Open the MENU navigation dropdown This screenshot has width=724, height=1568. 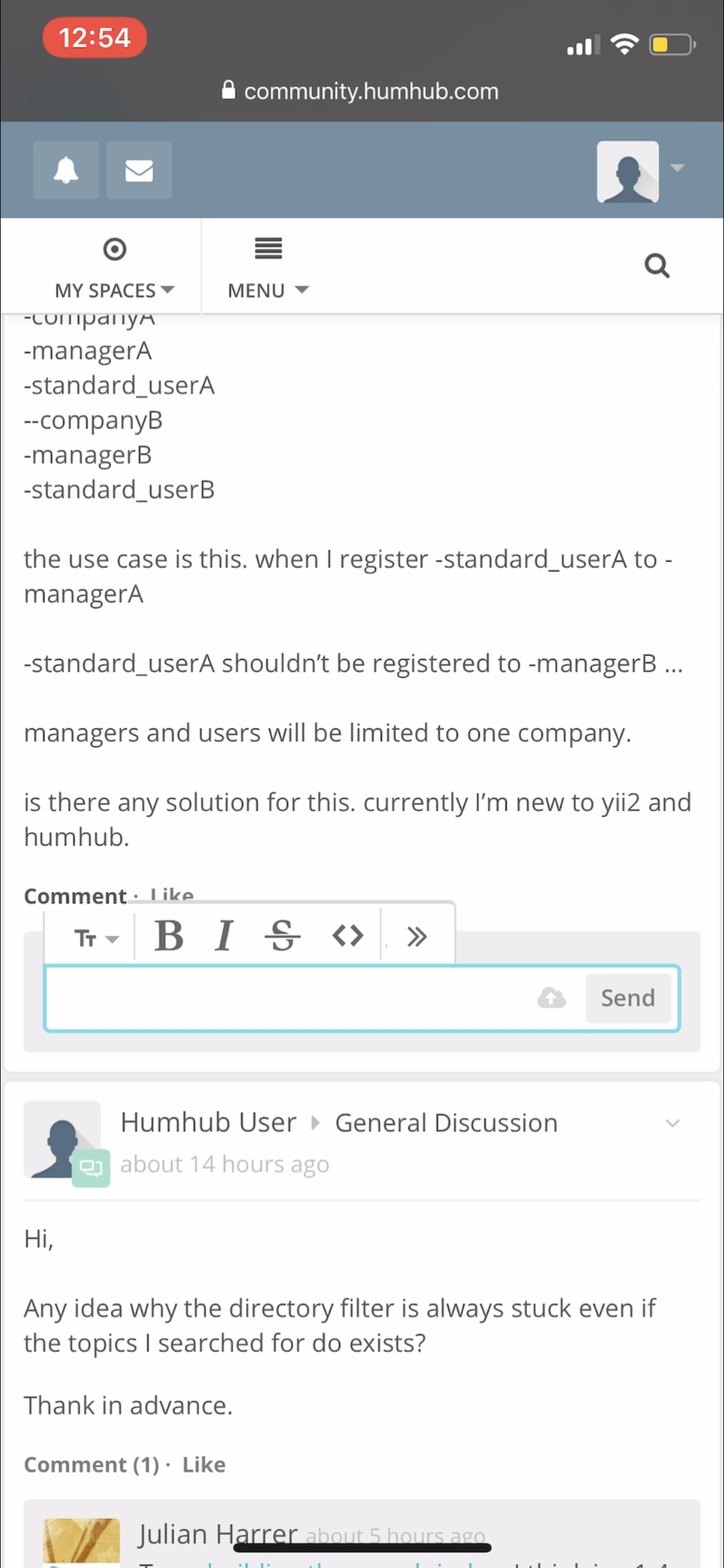pyautogui.click(x=268, y=290)
